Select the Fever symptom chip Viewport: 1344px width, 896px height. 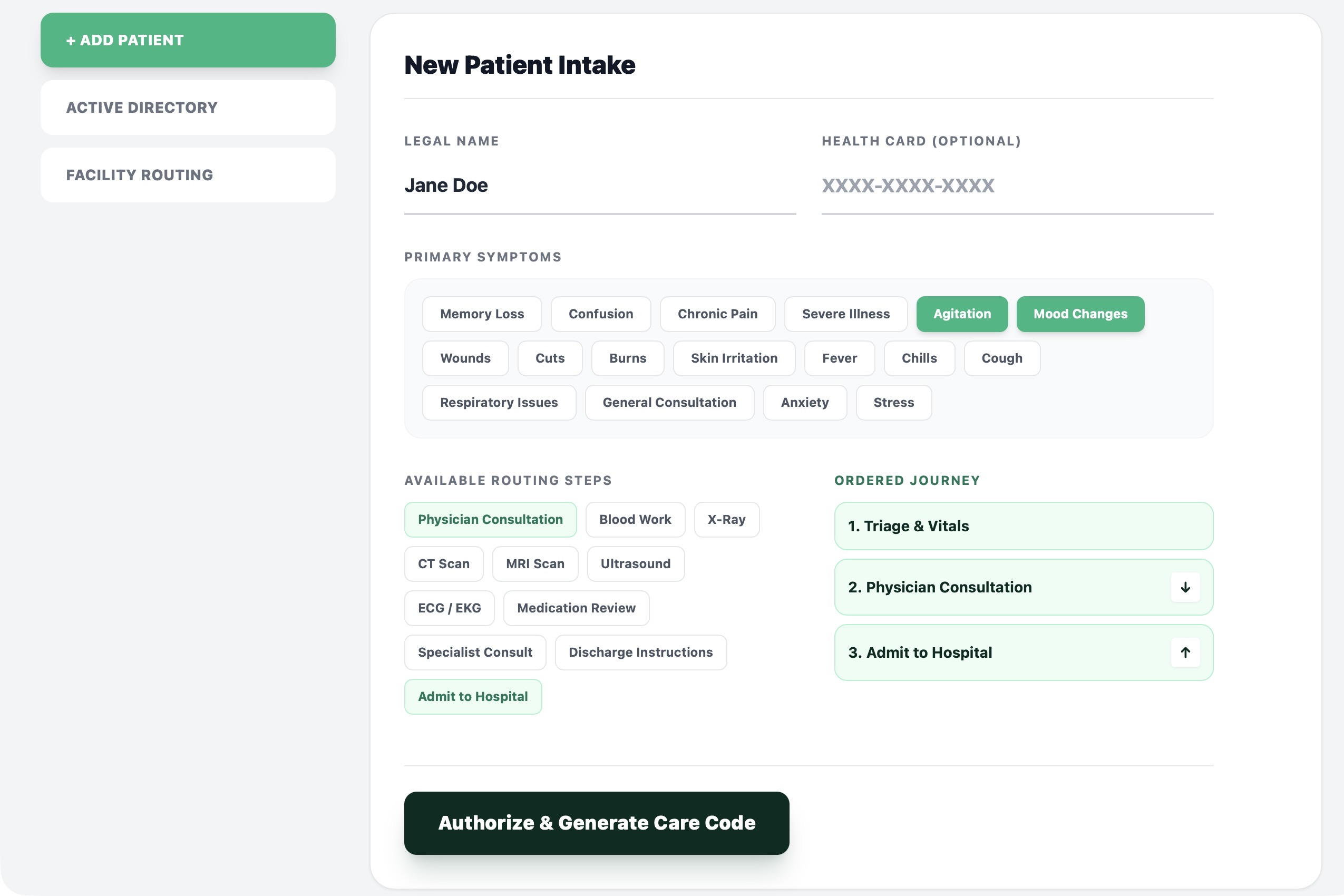(839, 358)
